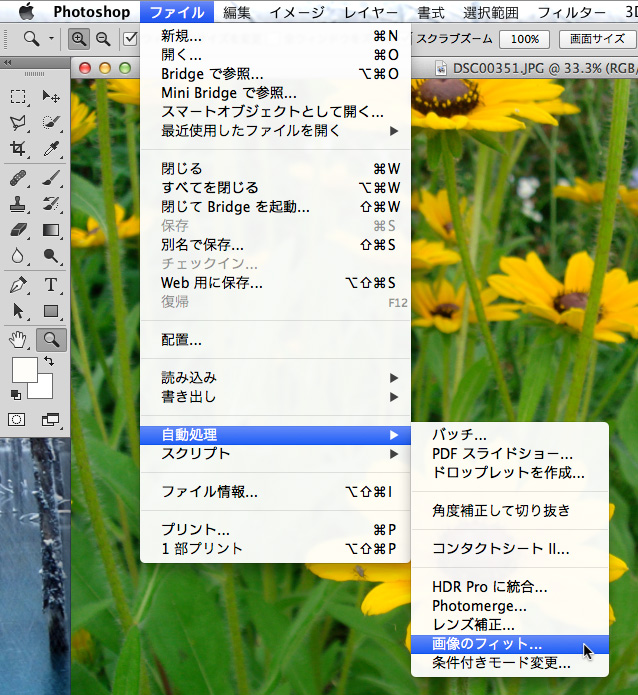
Task: Select the Quick Selection tool
Action: click(x=51, y=122)
